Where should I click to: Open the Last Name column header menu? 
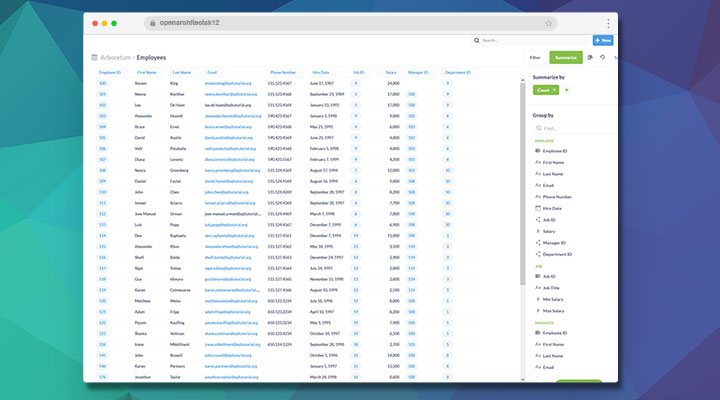(182, 73)
